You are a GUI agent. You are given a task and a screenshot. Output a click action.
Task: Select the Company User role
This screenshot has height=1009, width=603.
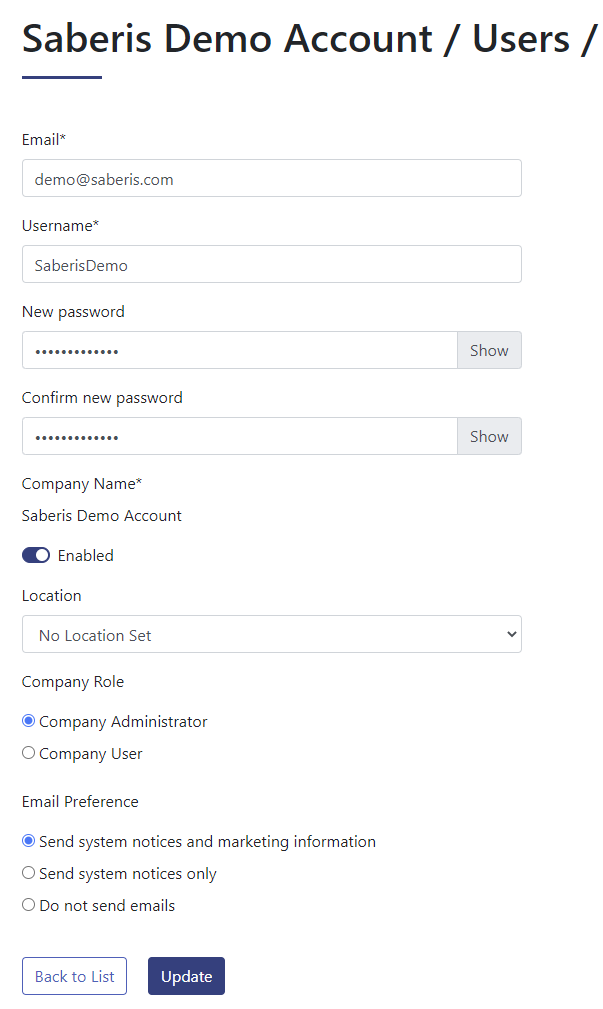[28, 753]
